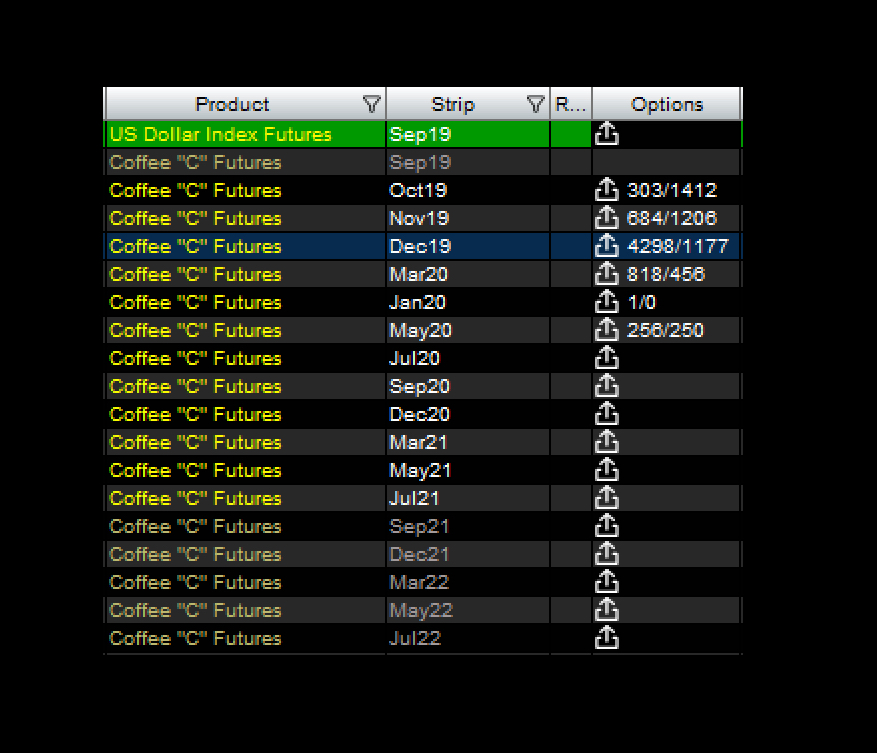Select the Oct19 strip cell

click(468, 190)
